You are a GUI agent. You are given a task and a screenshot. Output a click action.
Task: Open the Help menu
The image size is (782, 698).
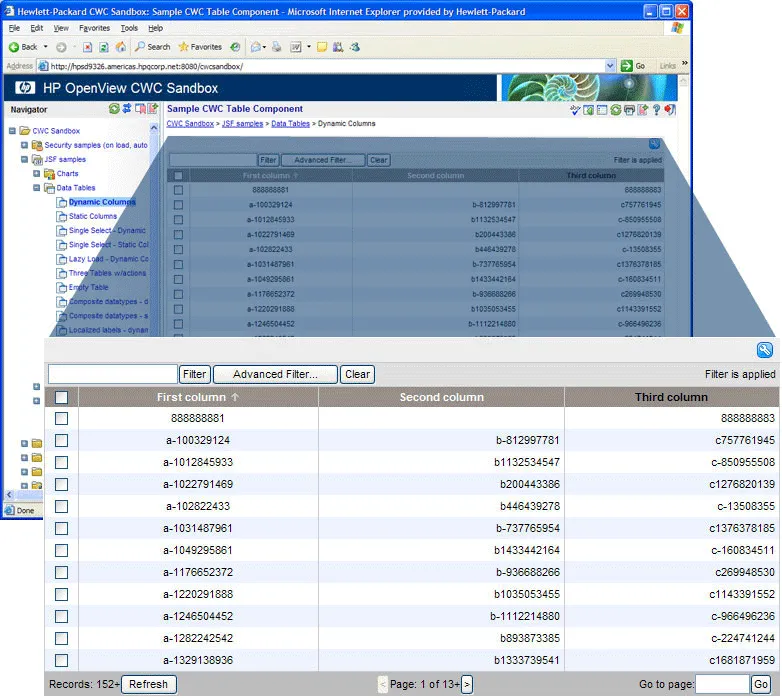point(156,28)
